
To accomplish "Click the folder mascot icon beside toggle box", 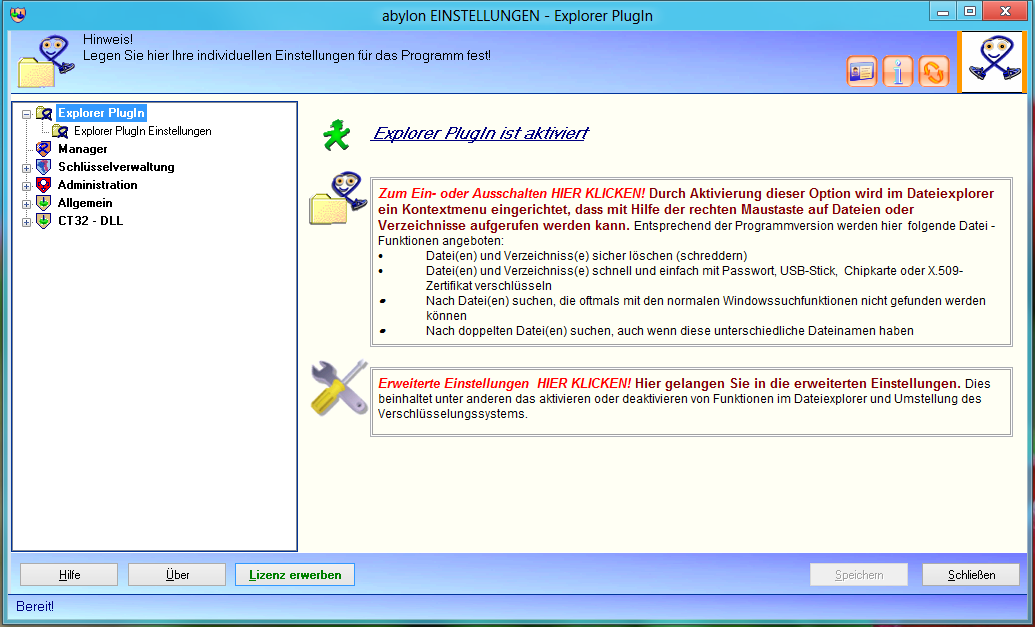I will (338, 198).
